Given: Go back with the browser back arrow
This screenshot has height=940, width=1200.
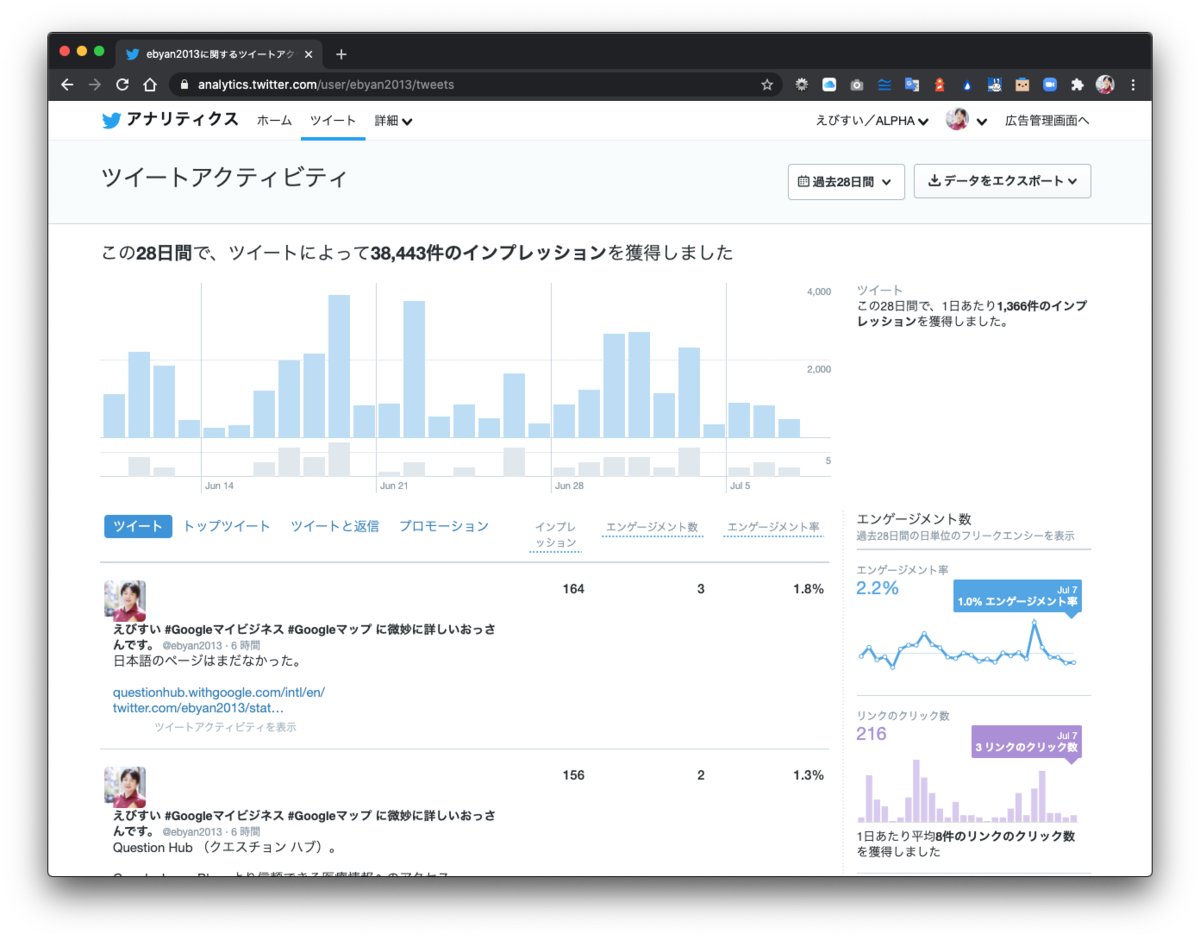Looking at the screenshot, I should pyautogui.click(x=67, y=85).
